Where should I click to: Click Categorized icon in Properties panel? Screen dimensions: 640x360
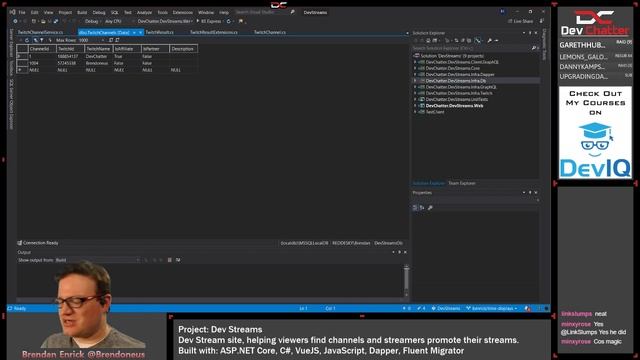[x=415, y=207]
